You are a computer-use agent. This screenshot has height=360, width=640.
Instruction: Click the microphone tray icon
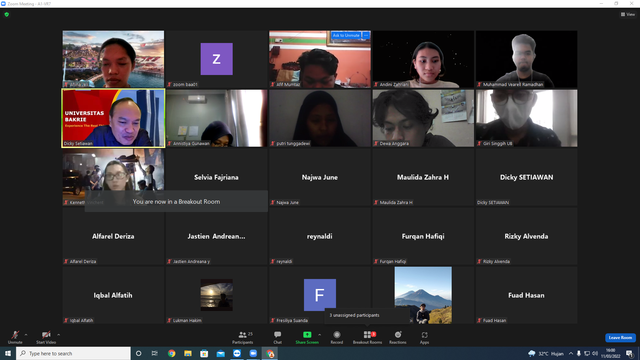(579, 353)
